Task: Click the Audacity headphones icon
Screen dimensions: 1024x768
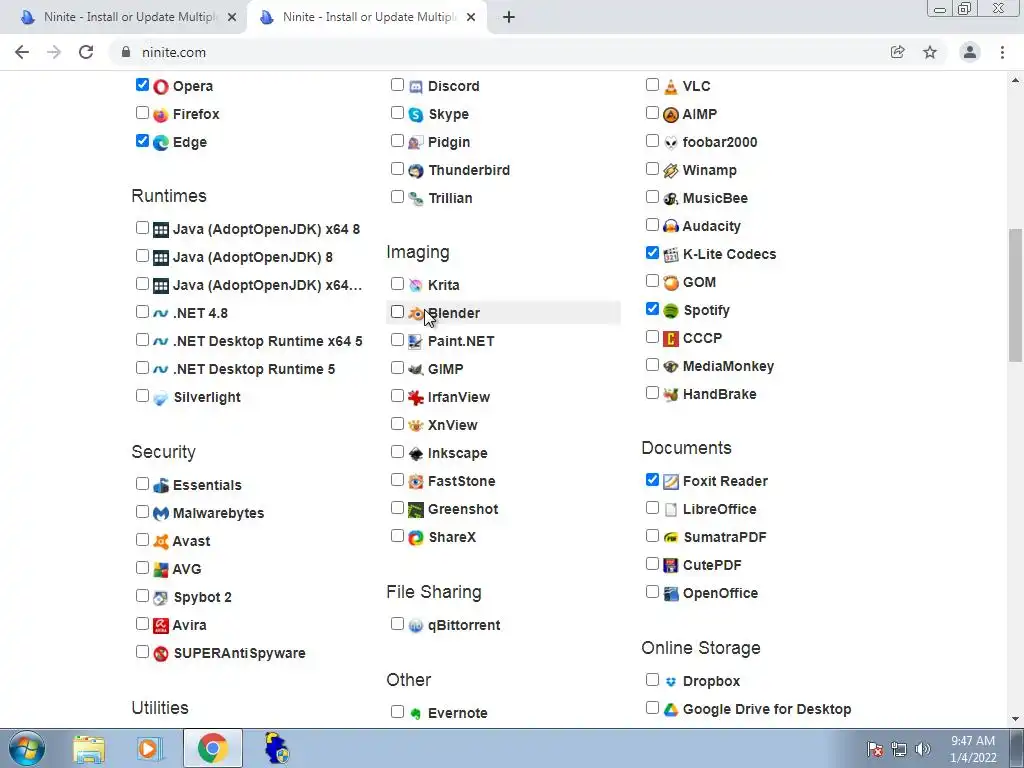Action: point(671,227)
